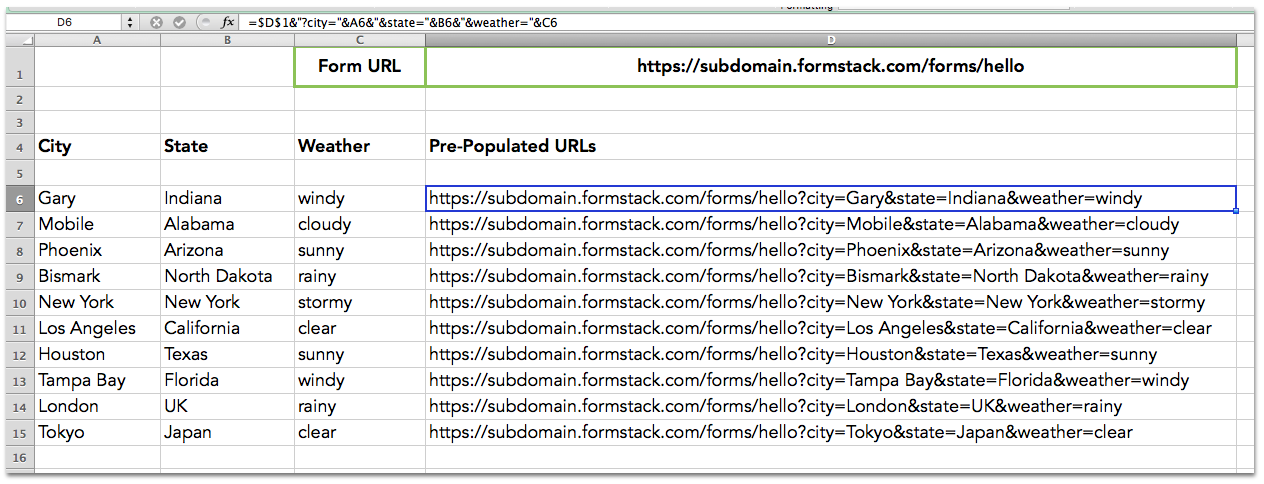Select column D header
Viewport: 1264px width, 484px height.
(830, 40)
